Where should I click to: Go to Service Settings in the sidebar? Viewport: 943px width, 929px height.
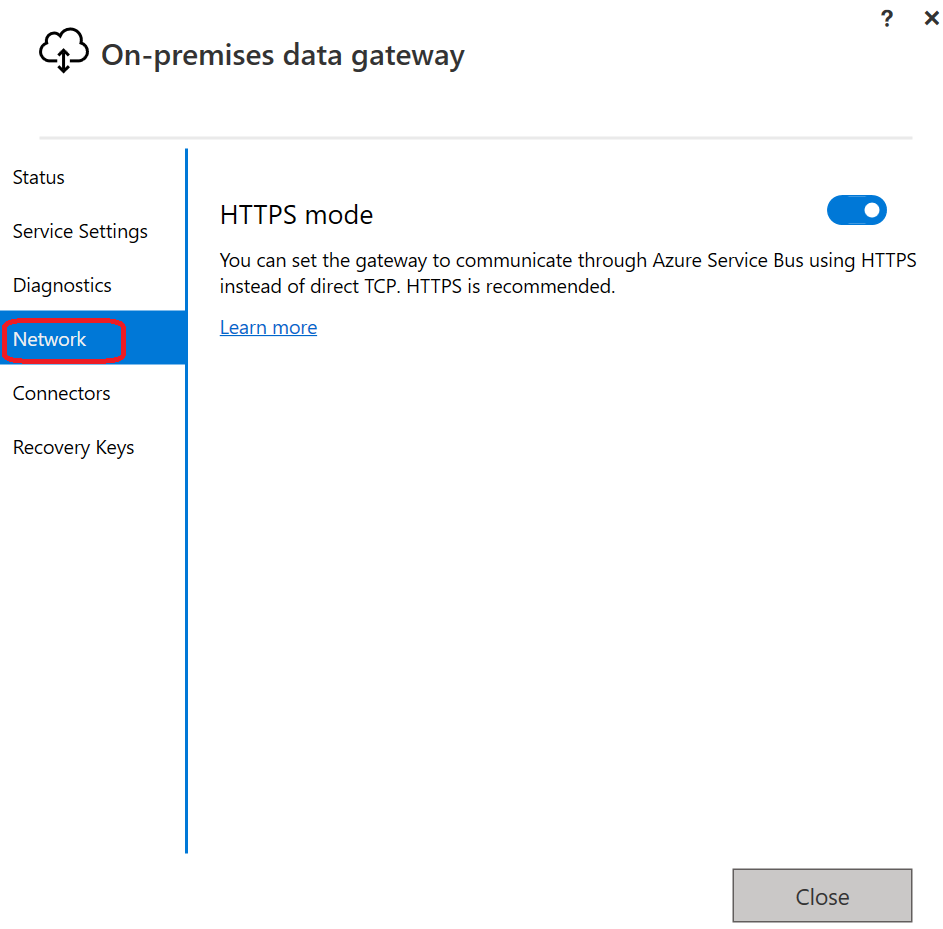tap(80, 231)
